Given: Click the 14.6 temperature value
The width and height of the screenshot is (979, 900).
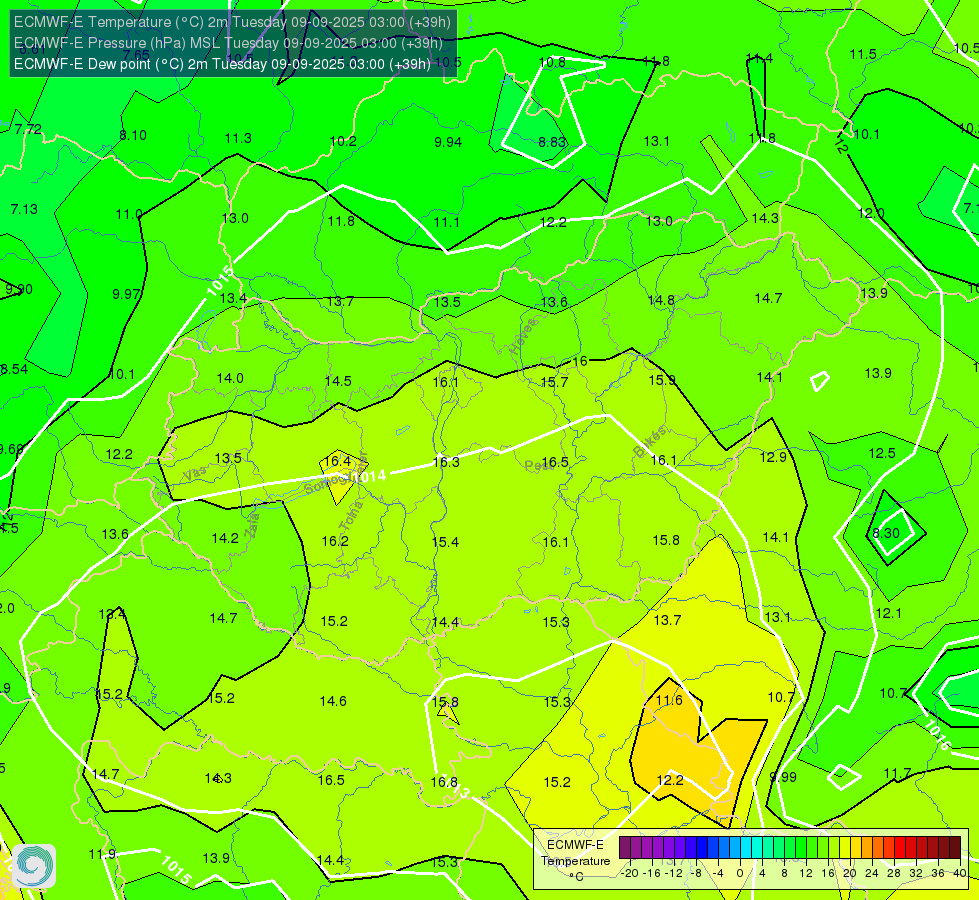Looking at the screenshot, I should click(x=333, y=701).
